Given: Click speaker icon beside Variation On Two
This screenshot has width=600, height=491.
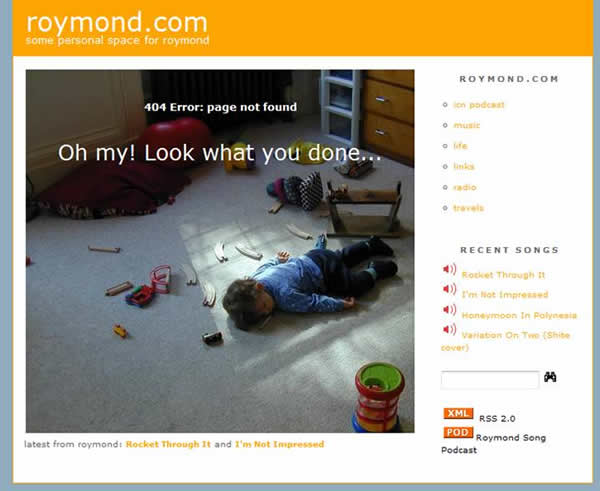Looking at the screenshot, I should 449,329.
